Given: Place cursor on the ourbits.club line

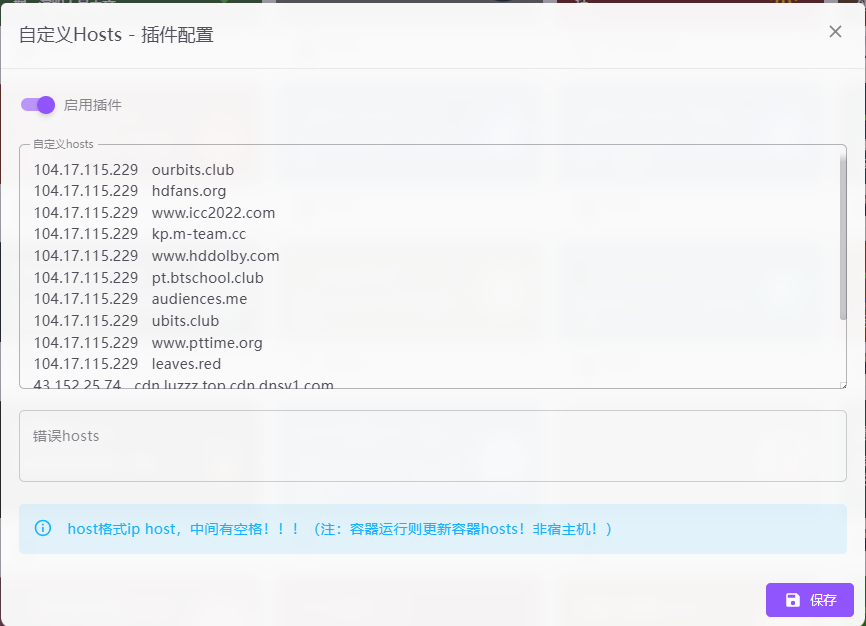Looking at the screenshot, I should click(x=192, y=170).
